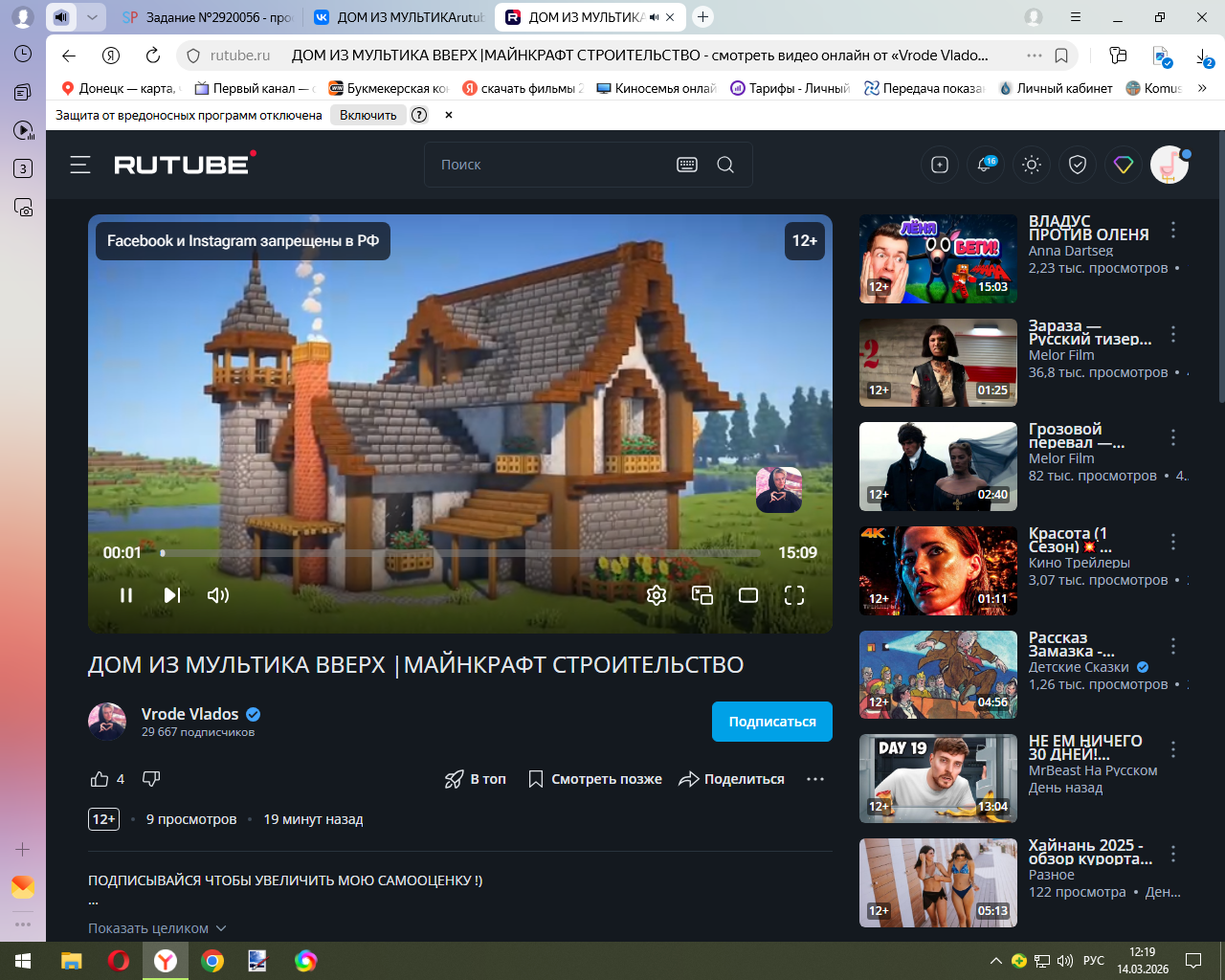Screen dimensions: 1225x980
Task: Like the video with thumbs up
Action: click(x=100, y=779)
